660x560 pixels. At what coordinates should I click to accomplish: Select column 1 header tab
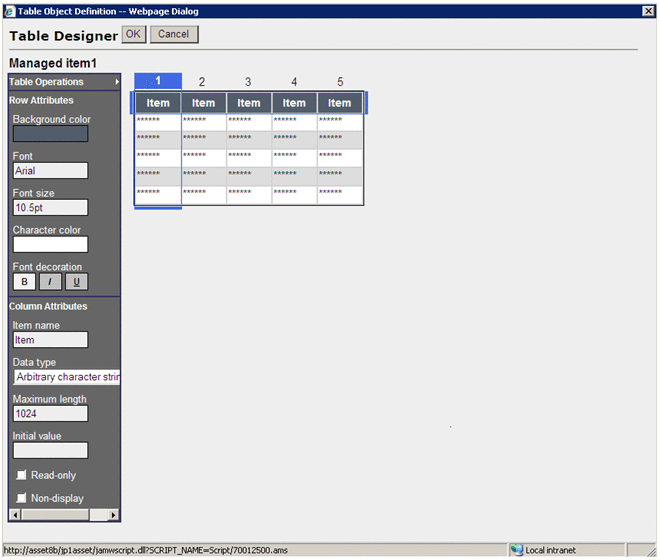coord(158,81)
